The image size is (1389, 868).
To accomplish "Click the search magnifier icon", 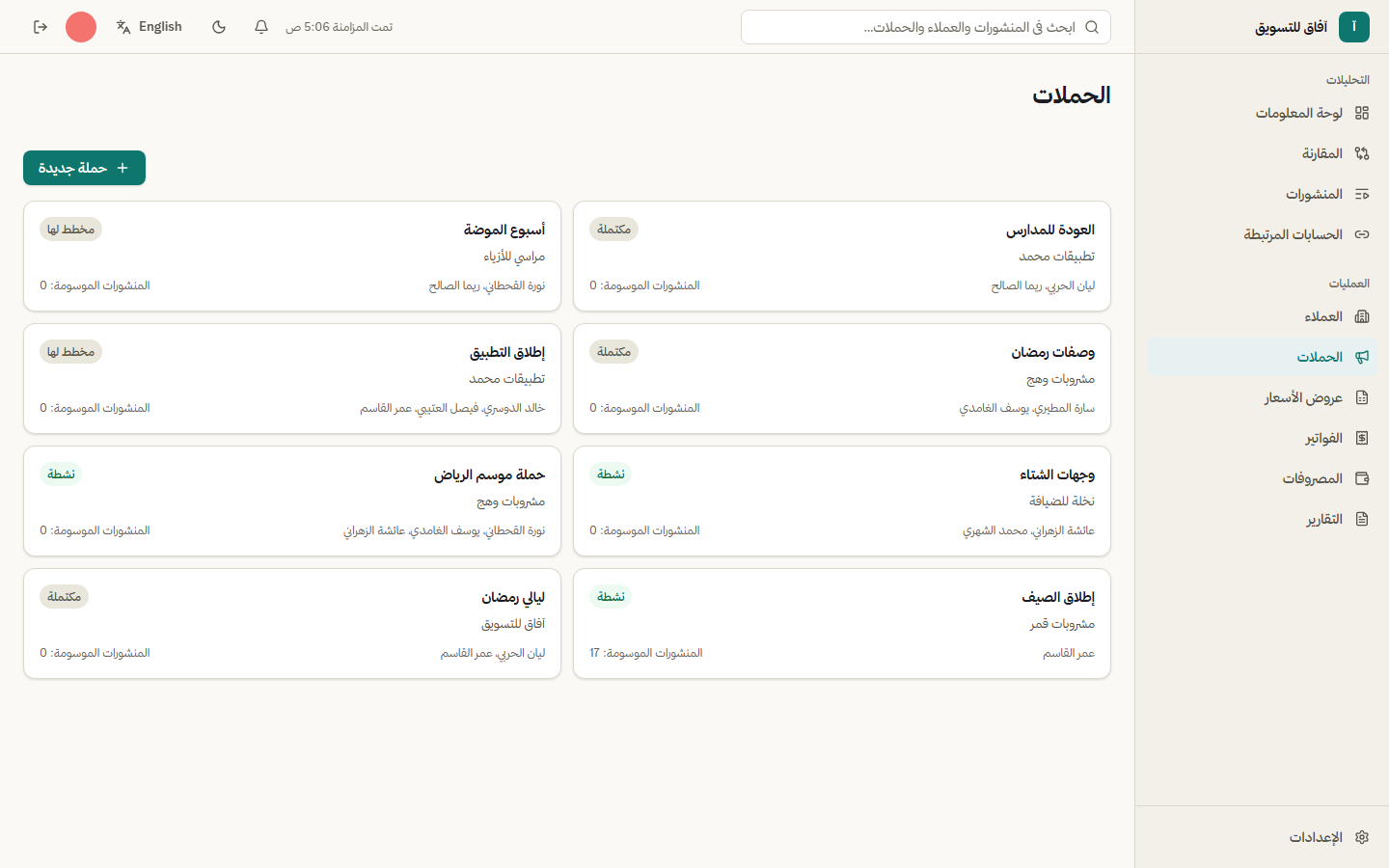I will click(x=1092, y=27).
